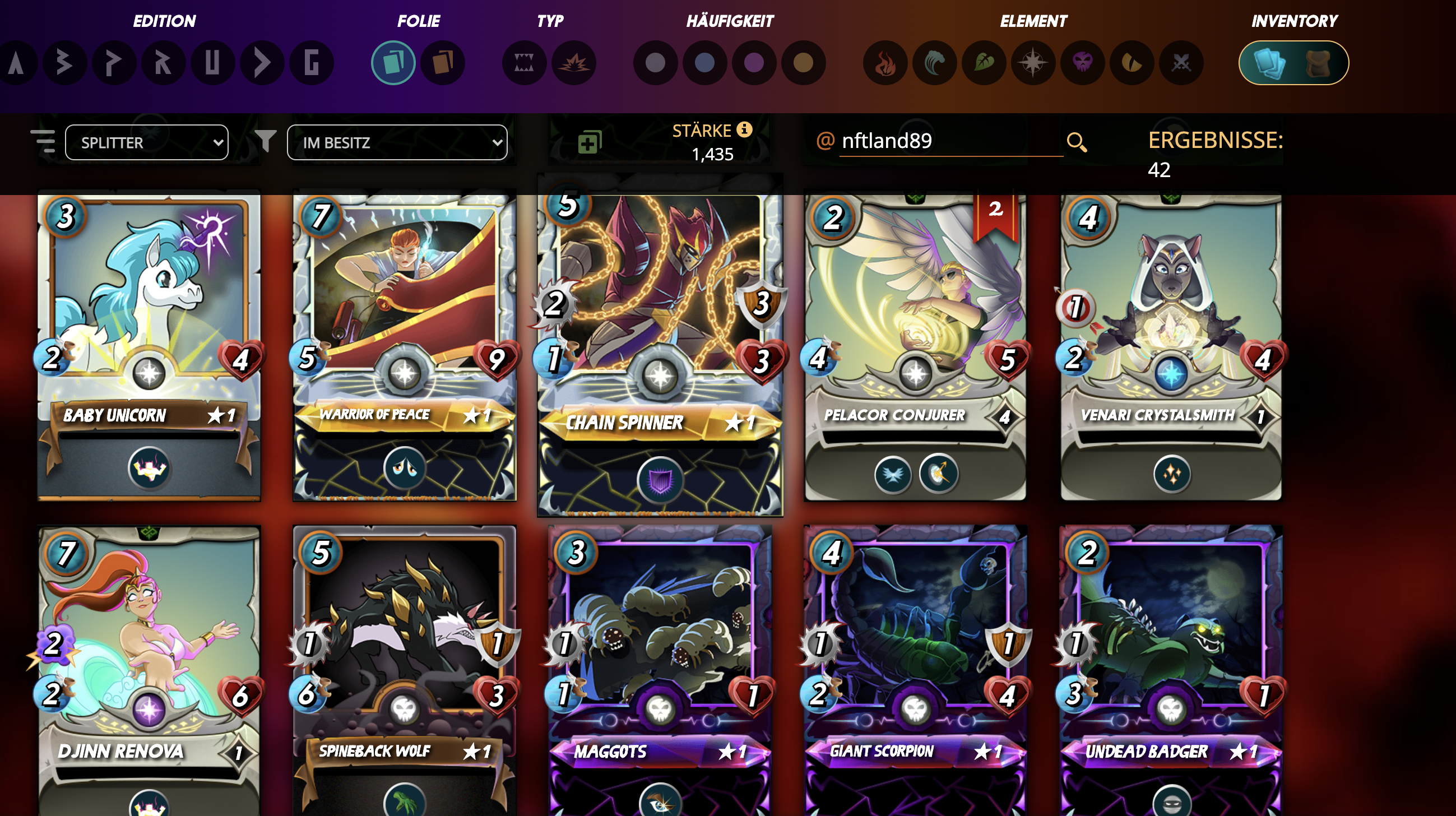This screenshot has width=1456, height=816.
Task: Toggle regular foil filter
Action: pos(393,63)
